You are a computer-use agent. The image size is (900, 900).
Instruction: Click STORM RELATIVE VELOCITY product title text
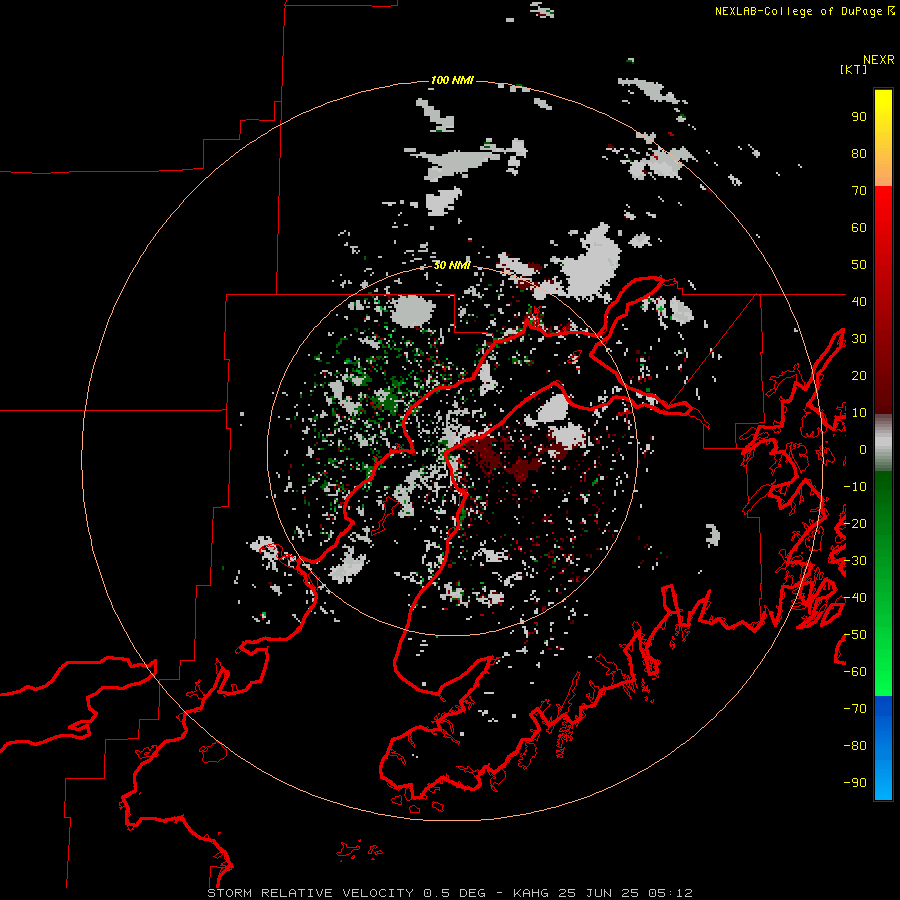click(x=310, y=893)
